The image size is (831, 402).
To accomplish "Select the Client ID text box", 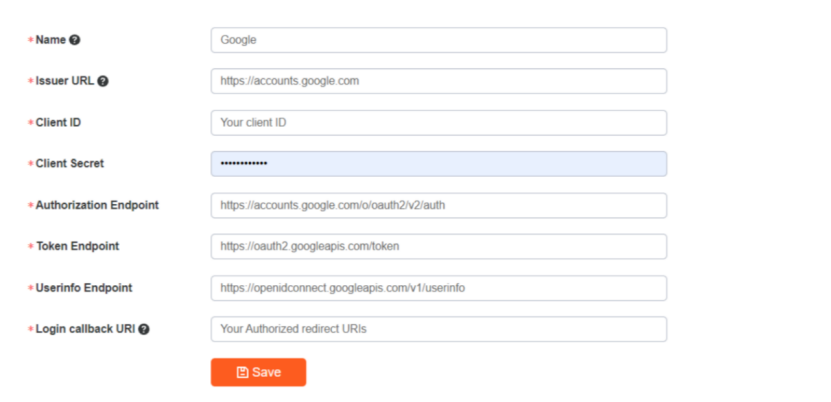I will [438, 123].
